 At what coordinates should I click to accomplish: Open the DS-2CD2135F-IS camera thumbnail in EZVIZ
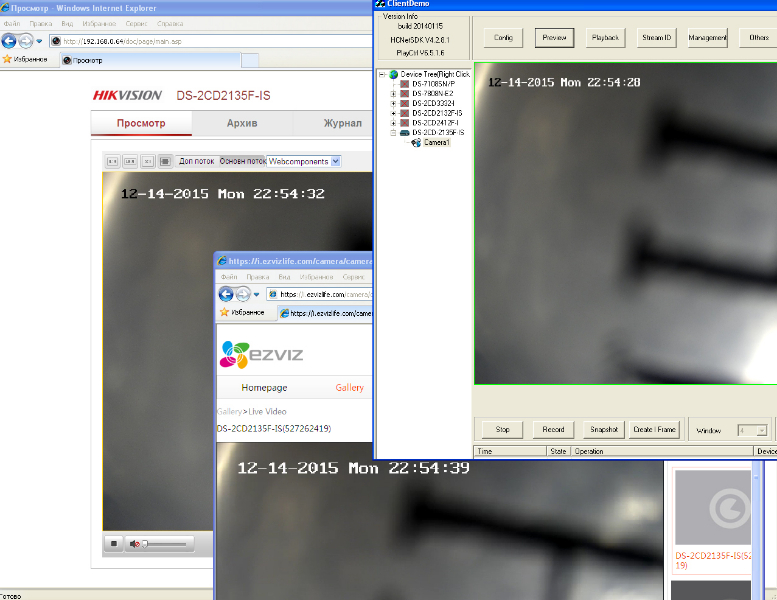point(713,507)
